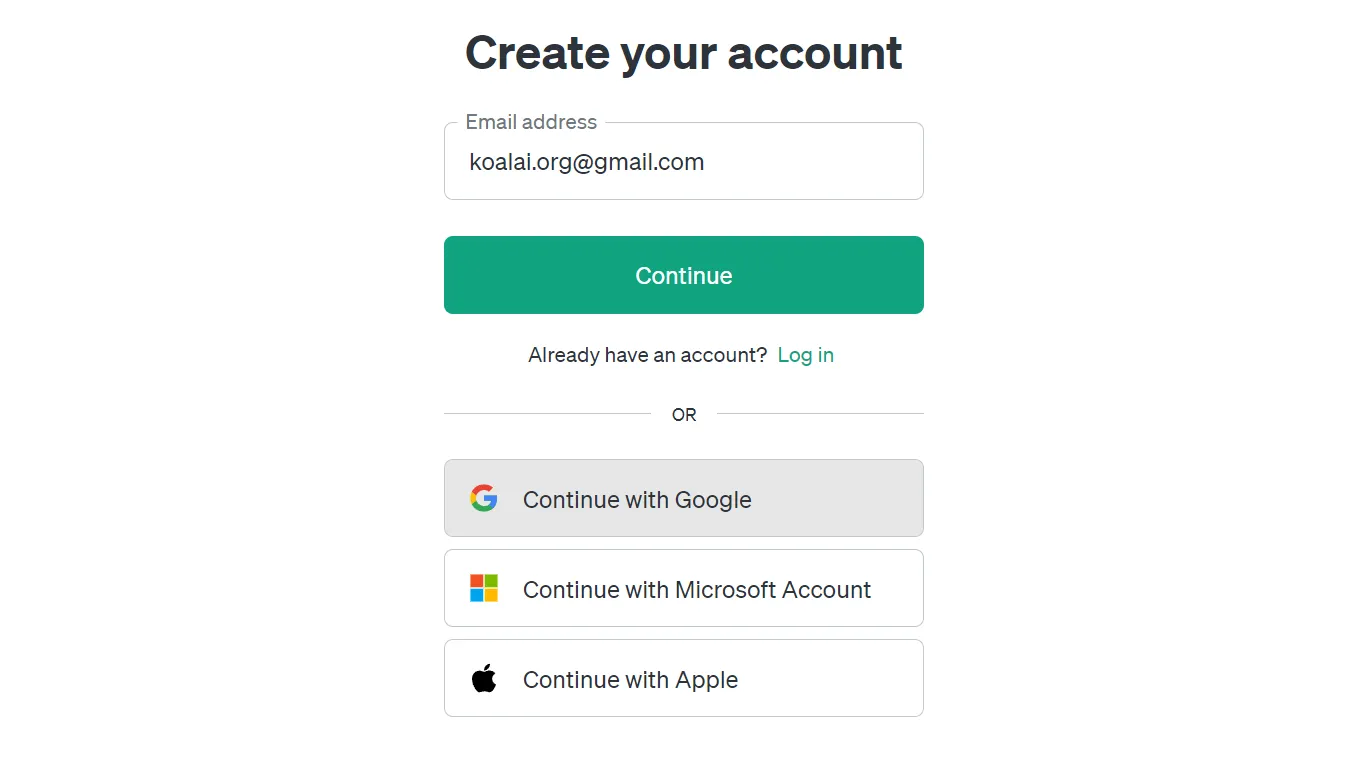Click the OR divider text
1365x762 pixels.
click(684, 414)
